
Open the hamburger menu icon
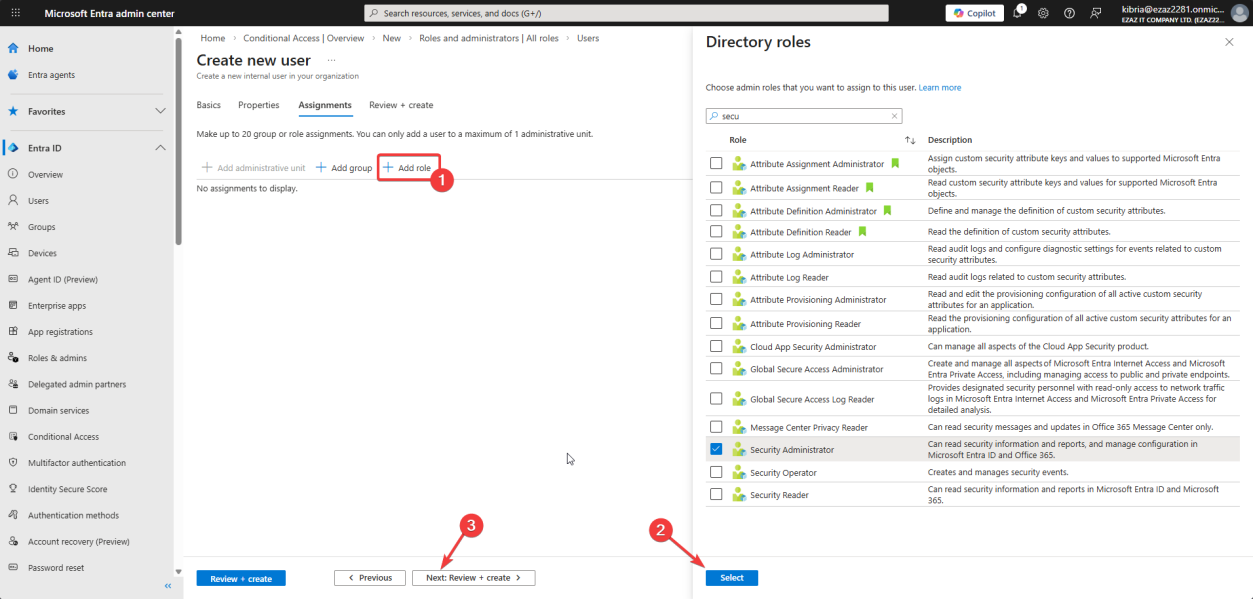coord(15,13)
